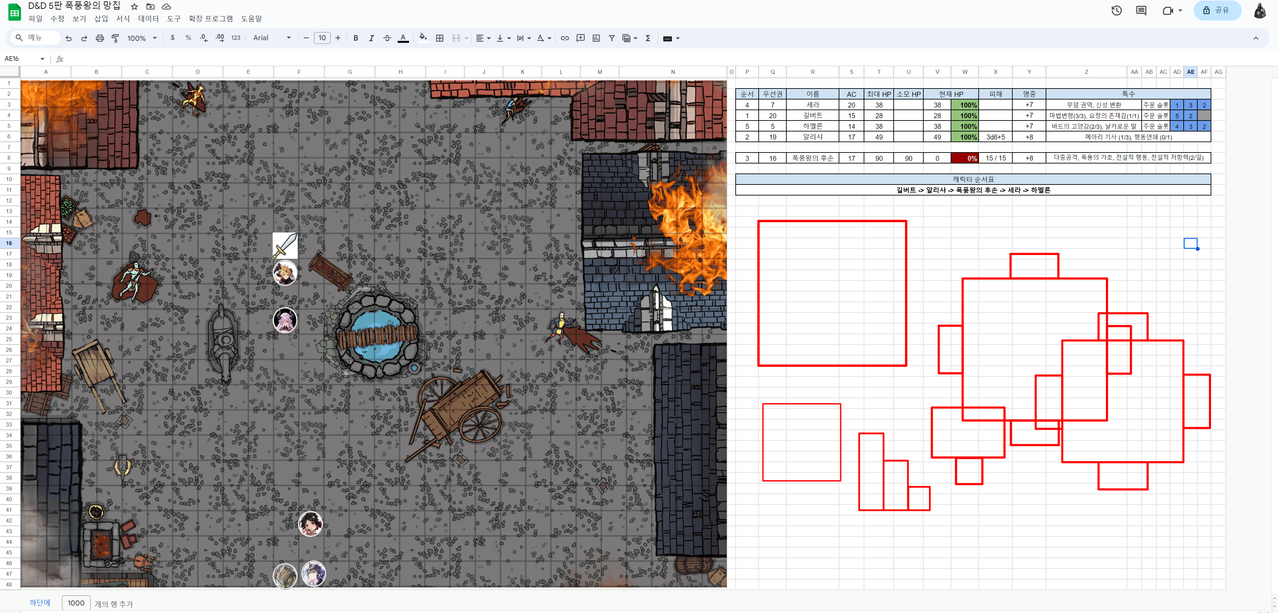The image size is (1280, 613).
Task: Open the cell fill color picker
Action: pyautogui.click(x=423, y=38)
